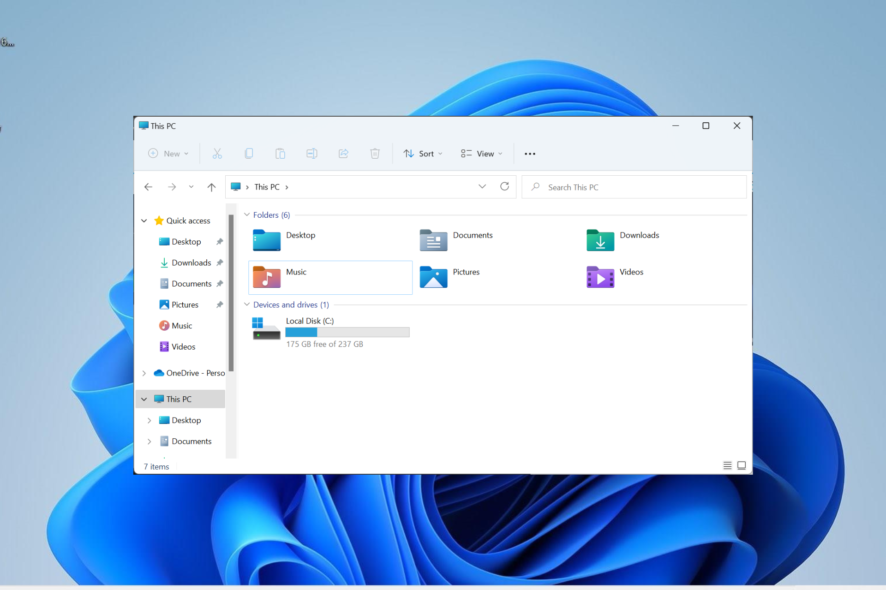Image resolution: width=886 pixels, height=590 pixels.
Task: Open the New dropdown menu
Action: pos(168,154)
